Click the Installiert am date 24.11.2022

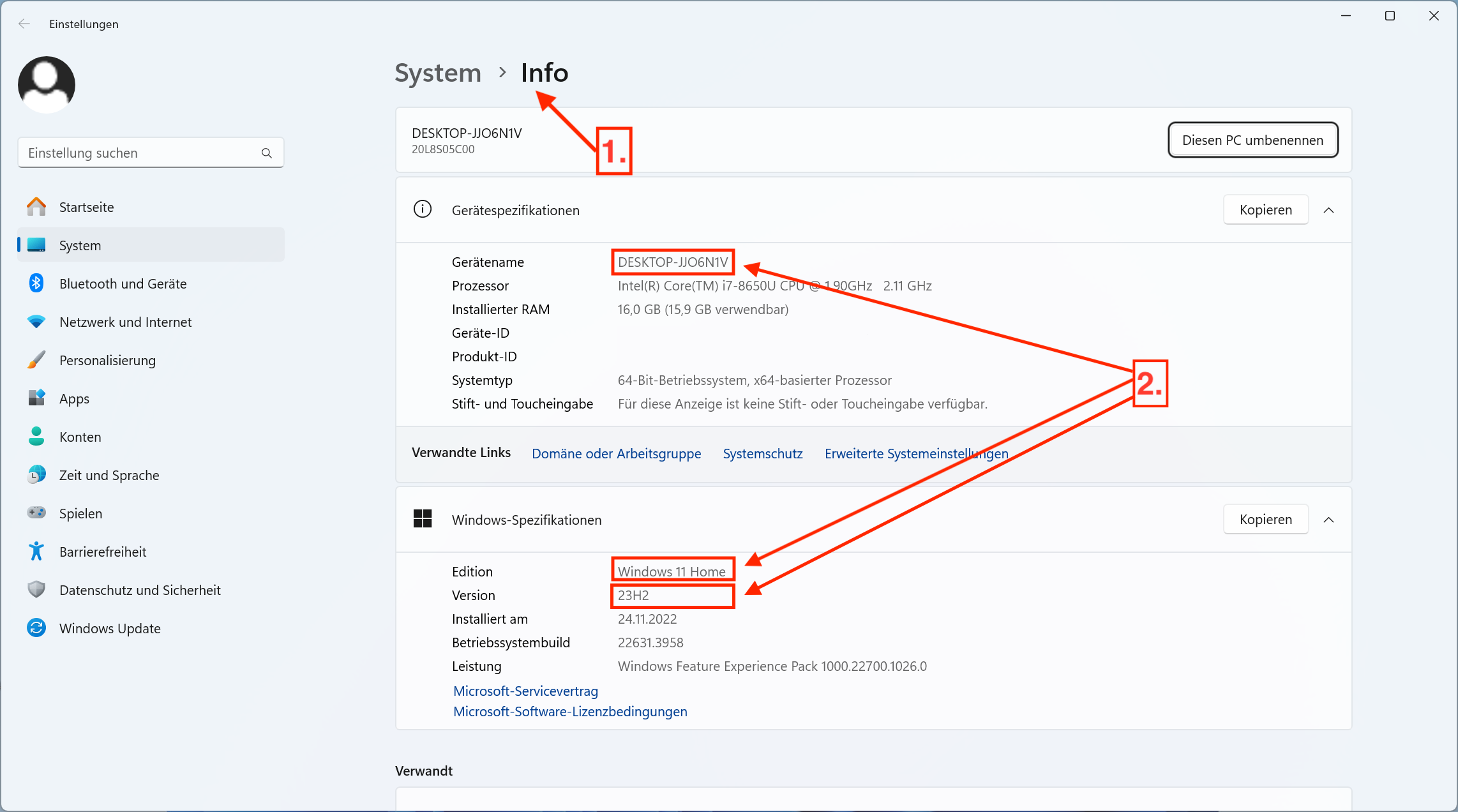[647, 619]
